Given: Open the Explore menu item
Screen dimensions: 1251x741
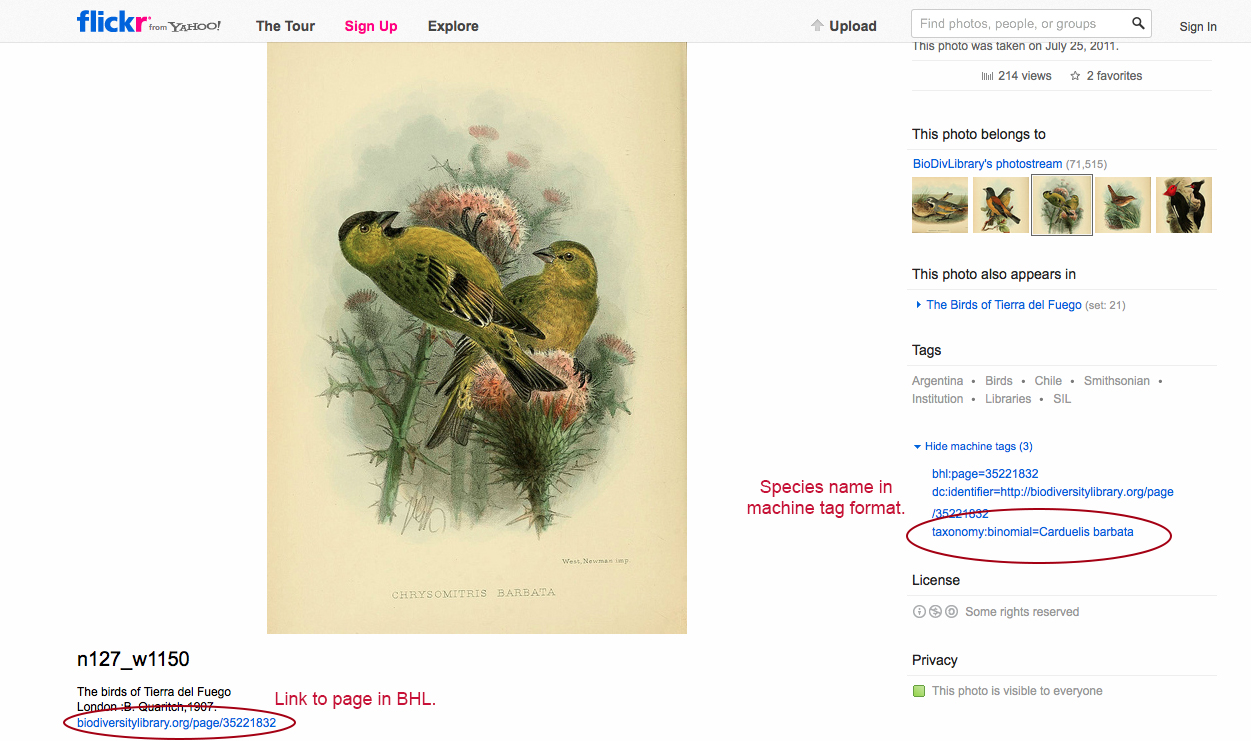Looking at the screenshot, I should [453, 26].
